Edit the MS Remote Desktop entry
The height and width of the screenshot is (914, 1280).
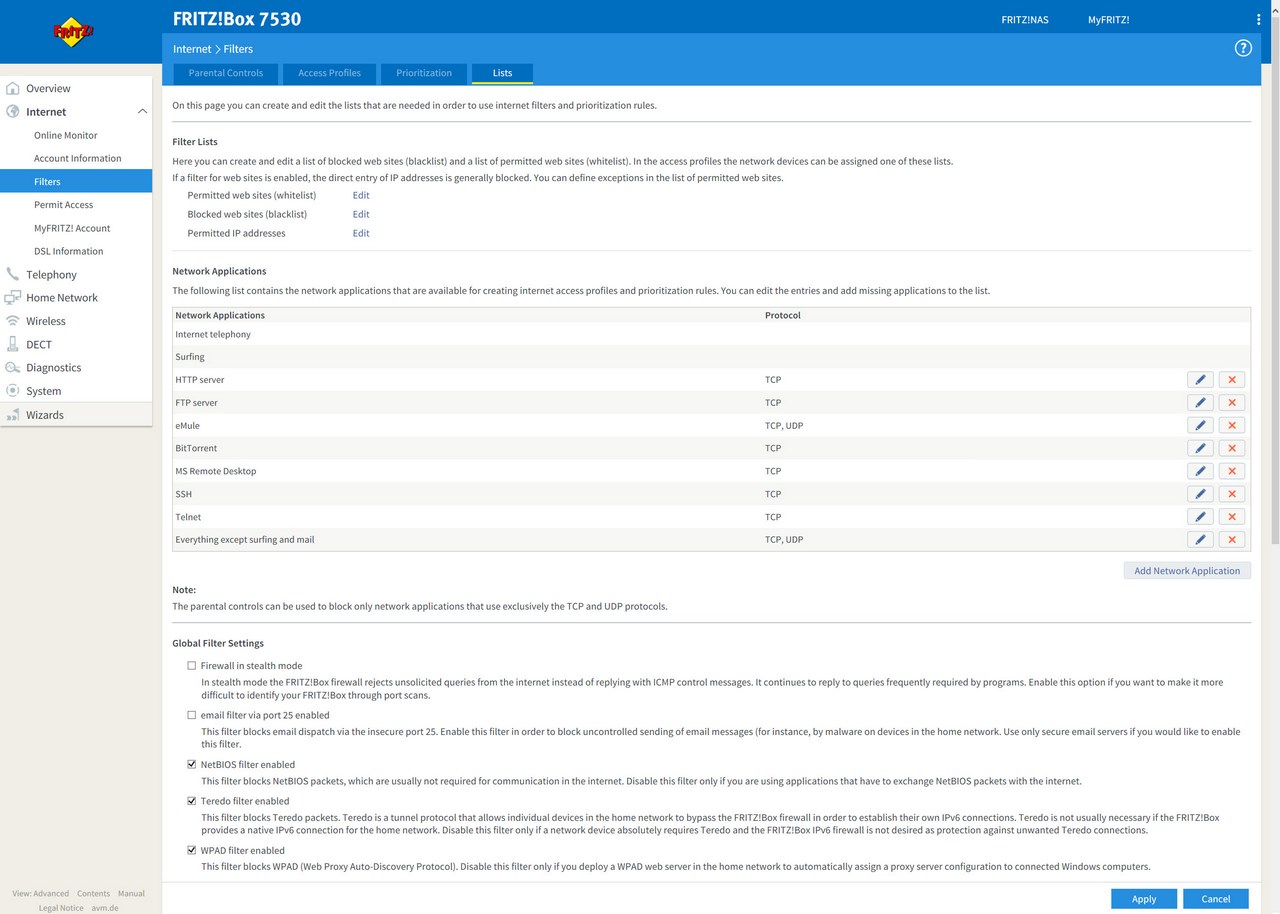[x=1200, y=471]
